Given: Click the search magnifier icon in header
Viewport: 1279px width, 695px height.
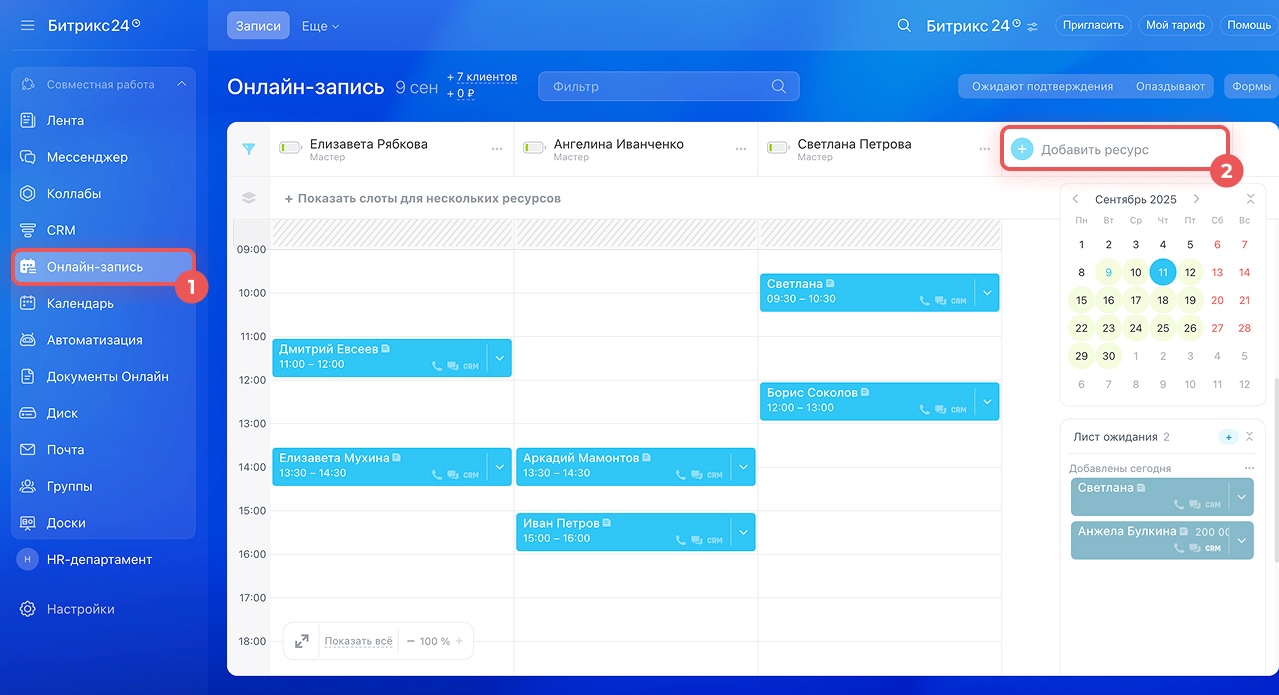Looking at the screenshot, I should pos(904,26).
